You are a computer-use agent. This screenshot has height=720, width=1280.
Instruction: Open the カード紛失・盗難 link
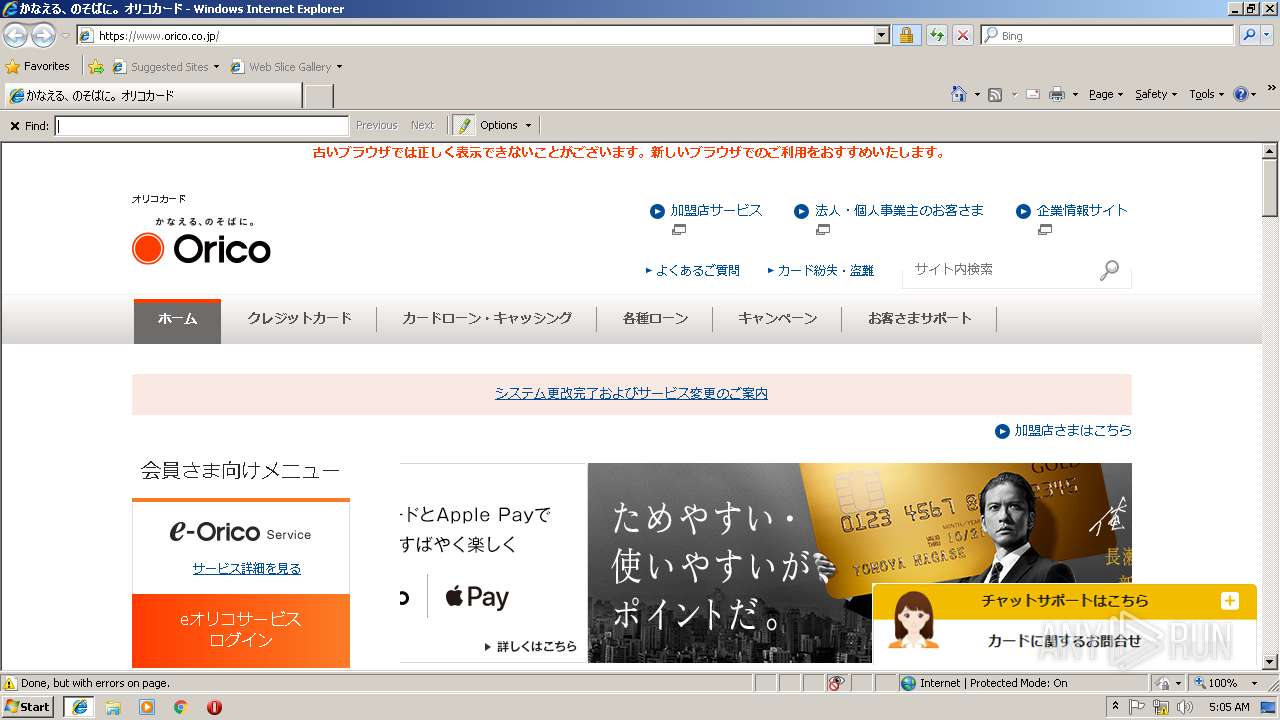click(825, 271)
